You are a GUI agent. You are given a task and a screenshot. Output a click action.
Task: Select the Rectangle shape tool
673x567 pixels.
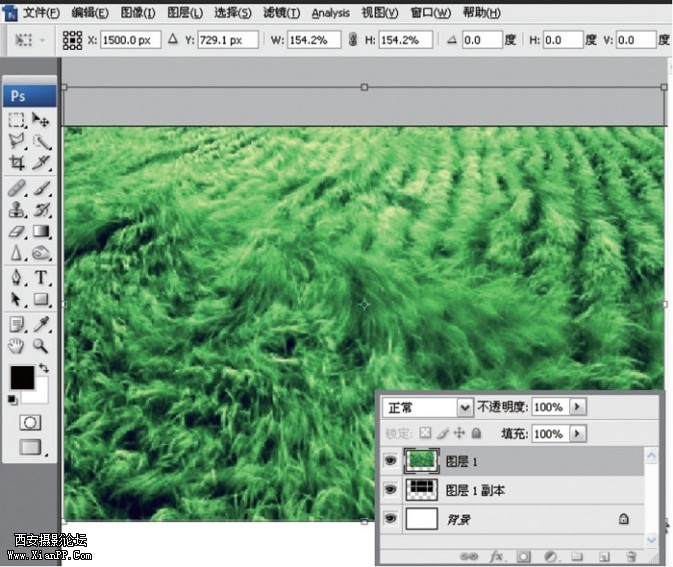tap(41, 299)
